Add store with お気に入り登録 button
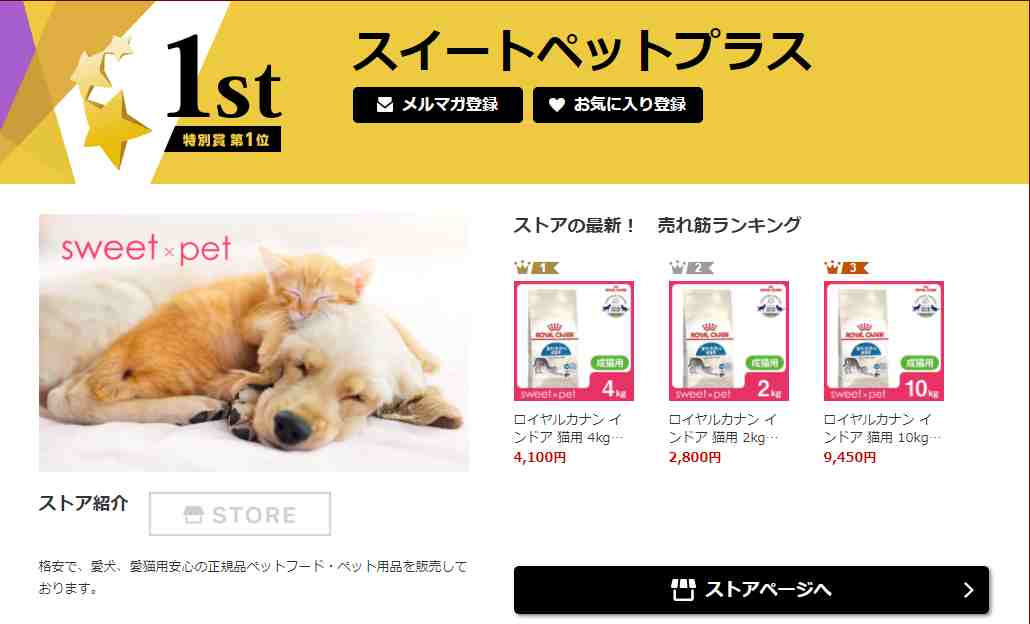This screenshot has width=1030, height=624. pos(617,104)
